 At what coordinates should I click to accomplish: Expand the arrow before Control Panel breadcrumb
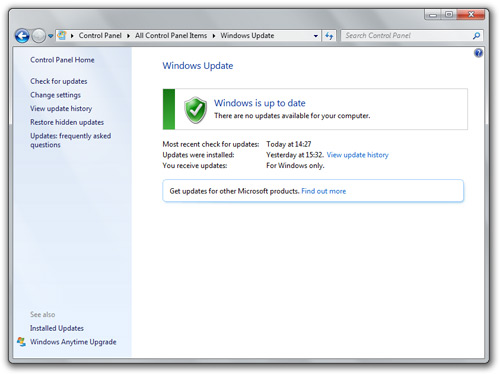pos(72,36)
